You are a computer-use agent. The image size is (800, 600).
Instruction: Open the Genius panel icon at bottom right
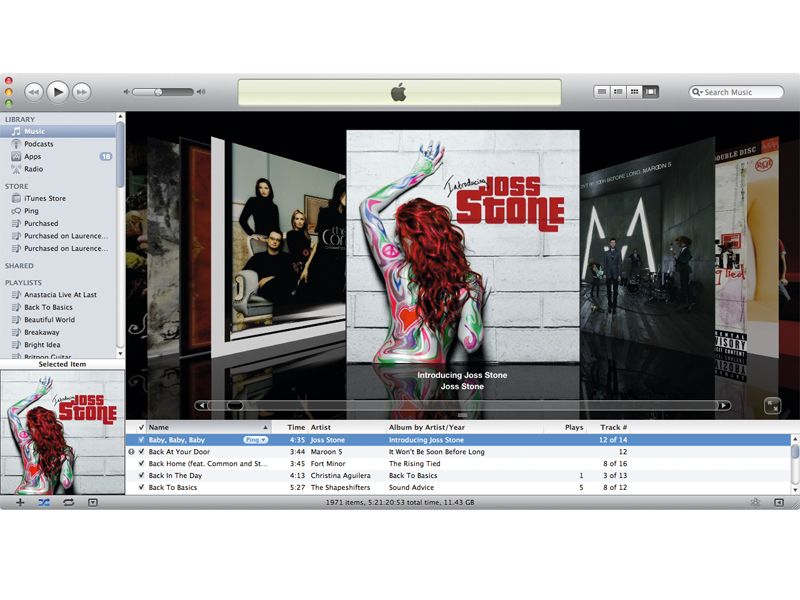point(755,503)
